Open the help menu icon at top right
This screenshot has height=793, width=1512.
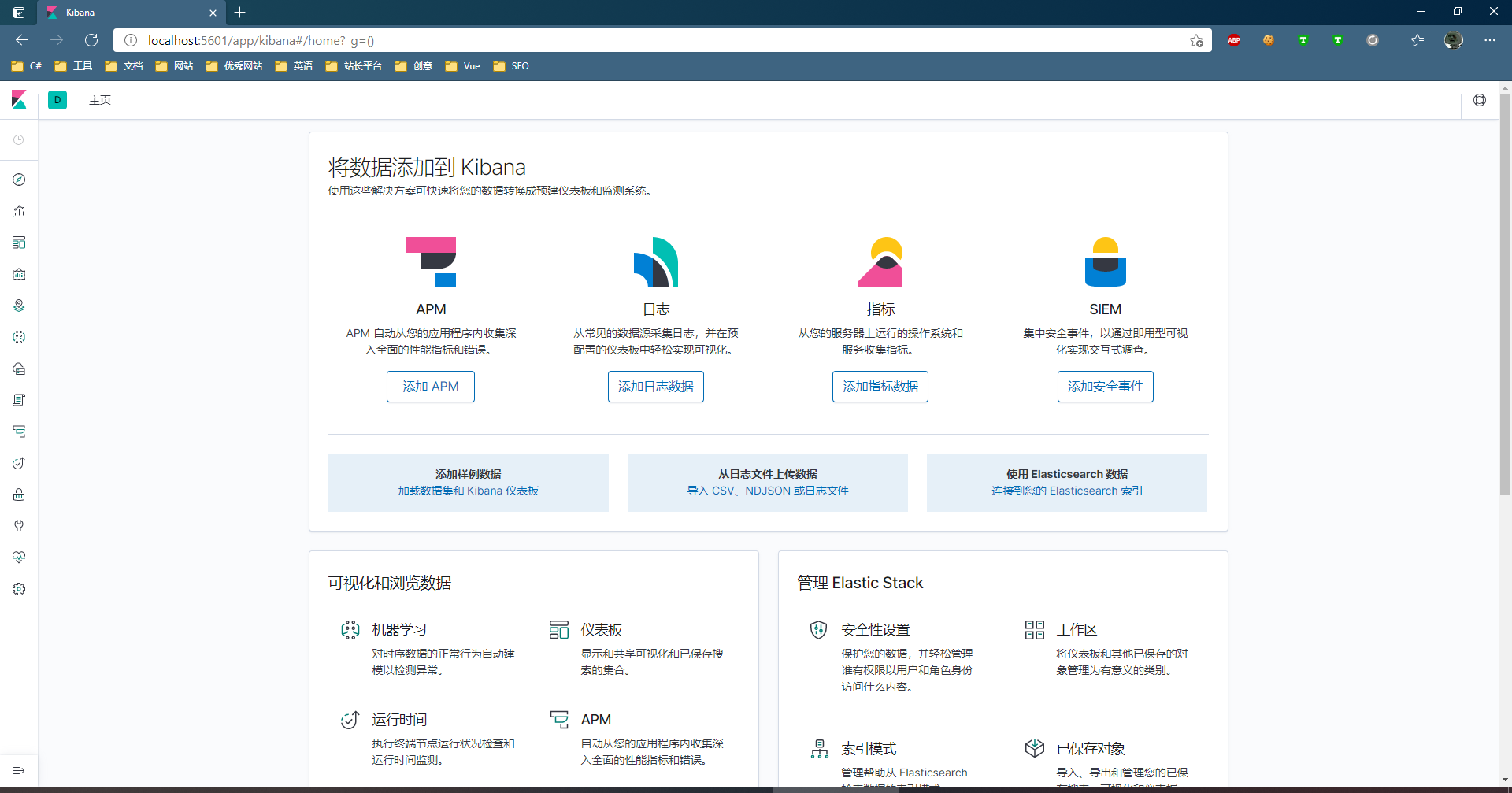click(x=1480, y=100)
